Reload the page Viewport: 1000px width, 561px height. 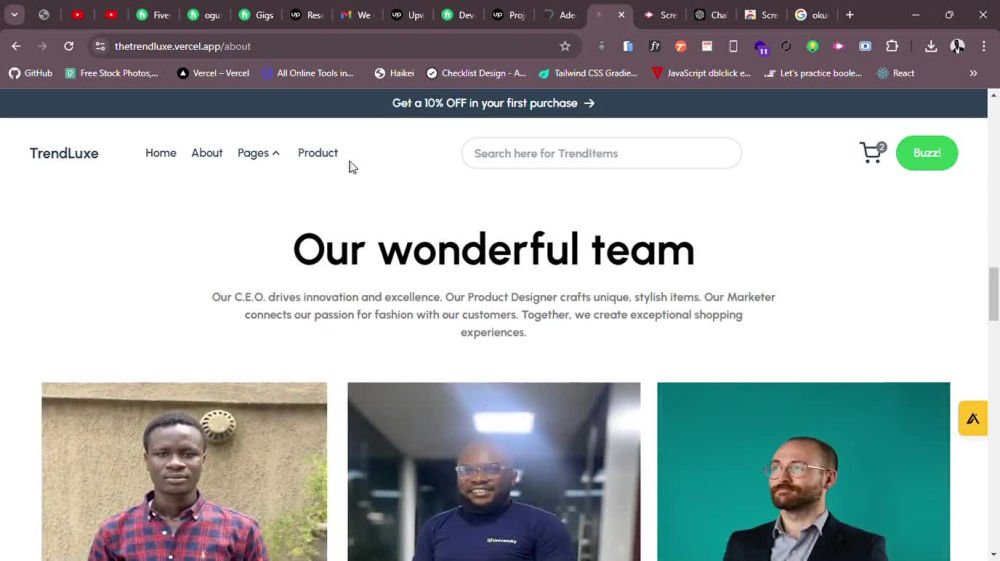pyautogui.click(x=69, y=46)
